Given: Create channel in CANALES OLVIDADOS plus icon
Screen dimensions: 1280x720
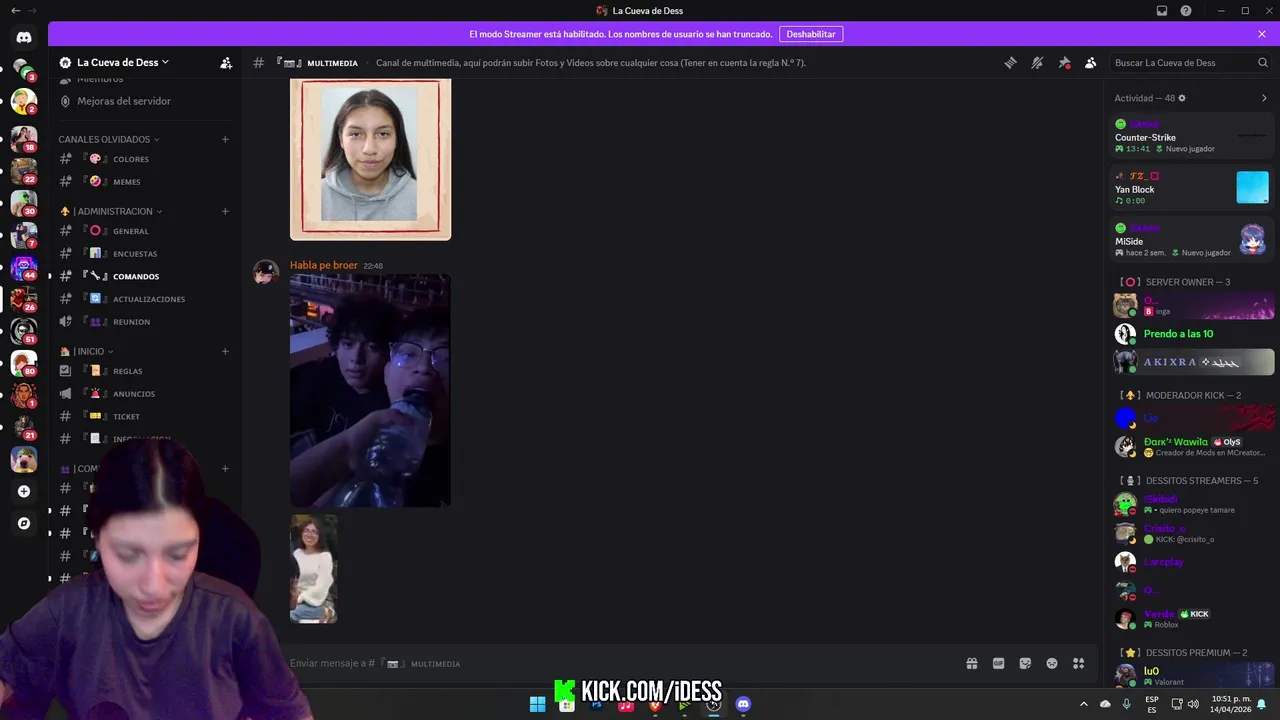Looking at the screenshot, I should pos(225,139).
